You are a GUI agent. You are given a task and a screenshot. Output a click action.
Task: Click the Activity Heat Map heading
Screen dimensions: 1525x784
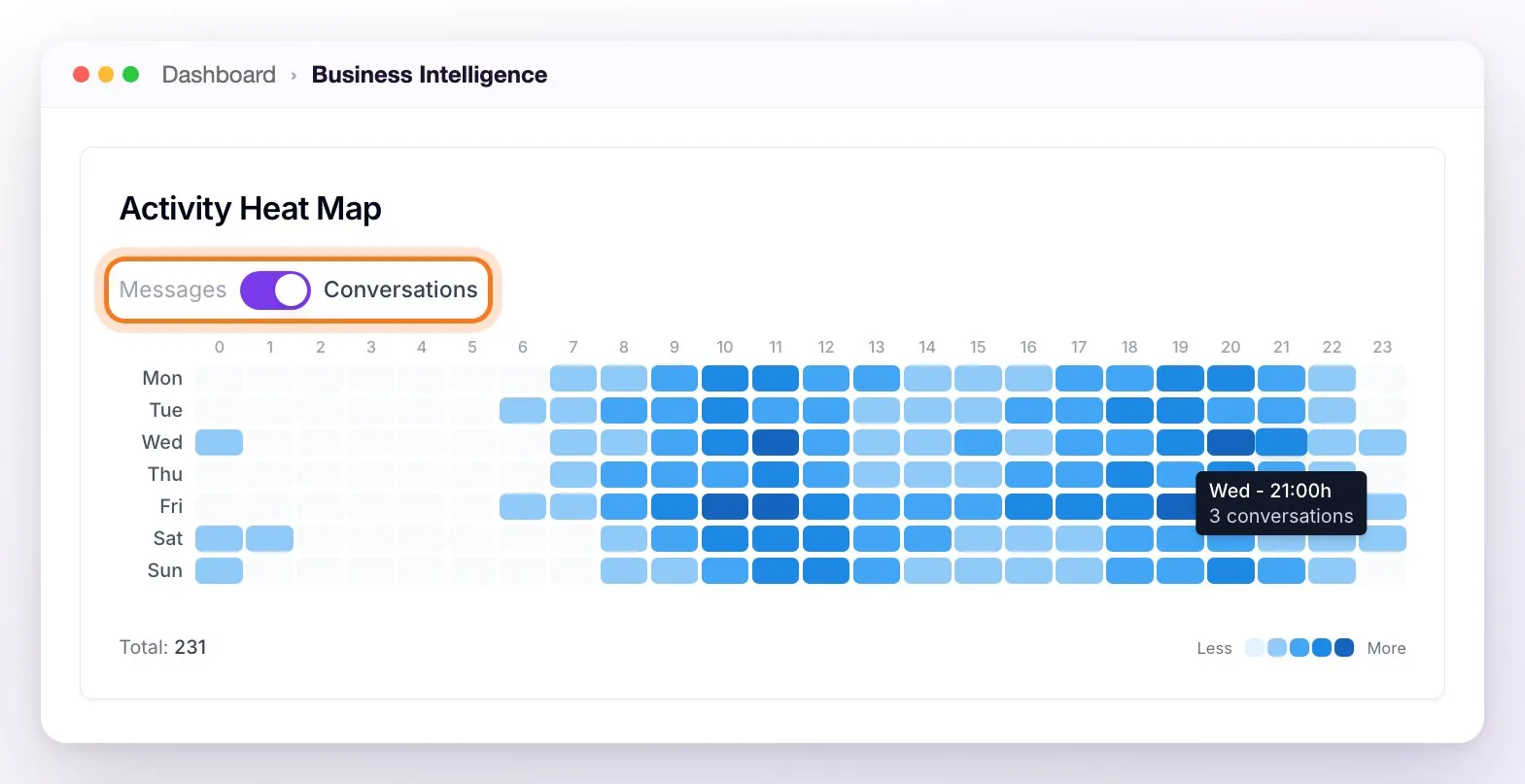point(251,209)
